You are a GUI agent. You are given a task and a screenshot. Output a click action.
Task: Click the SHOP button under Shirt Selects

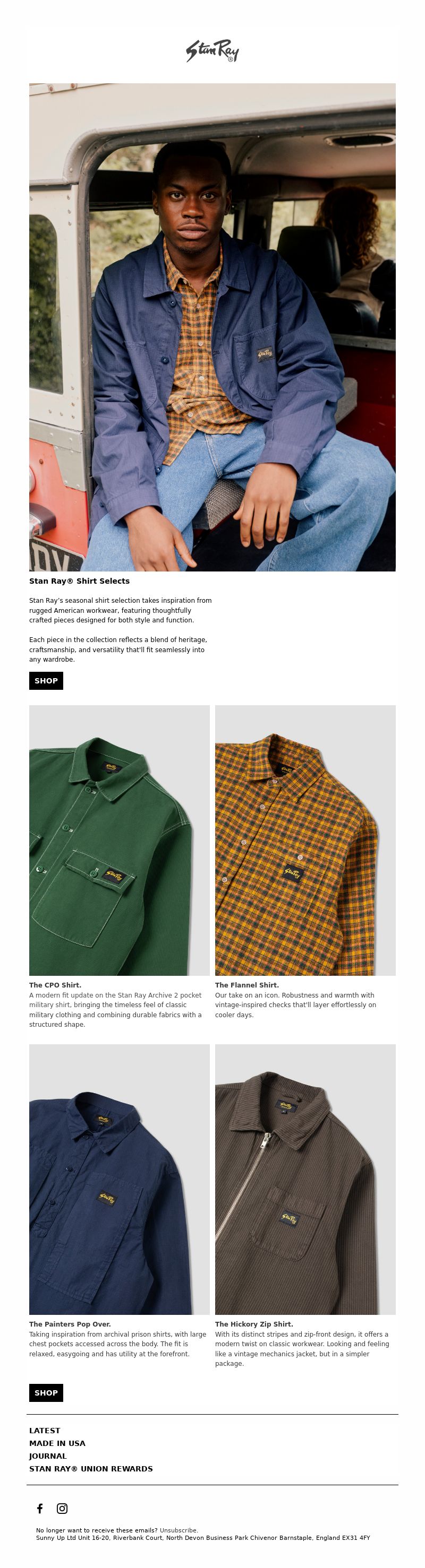coord(46,680)
